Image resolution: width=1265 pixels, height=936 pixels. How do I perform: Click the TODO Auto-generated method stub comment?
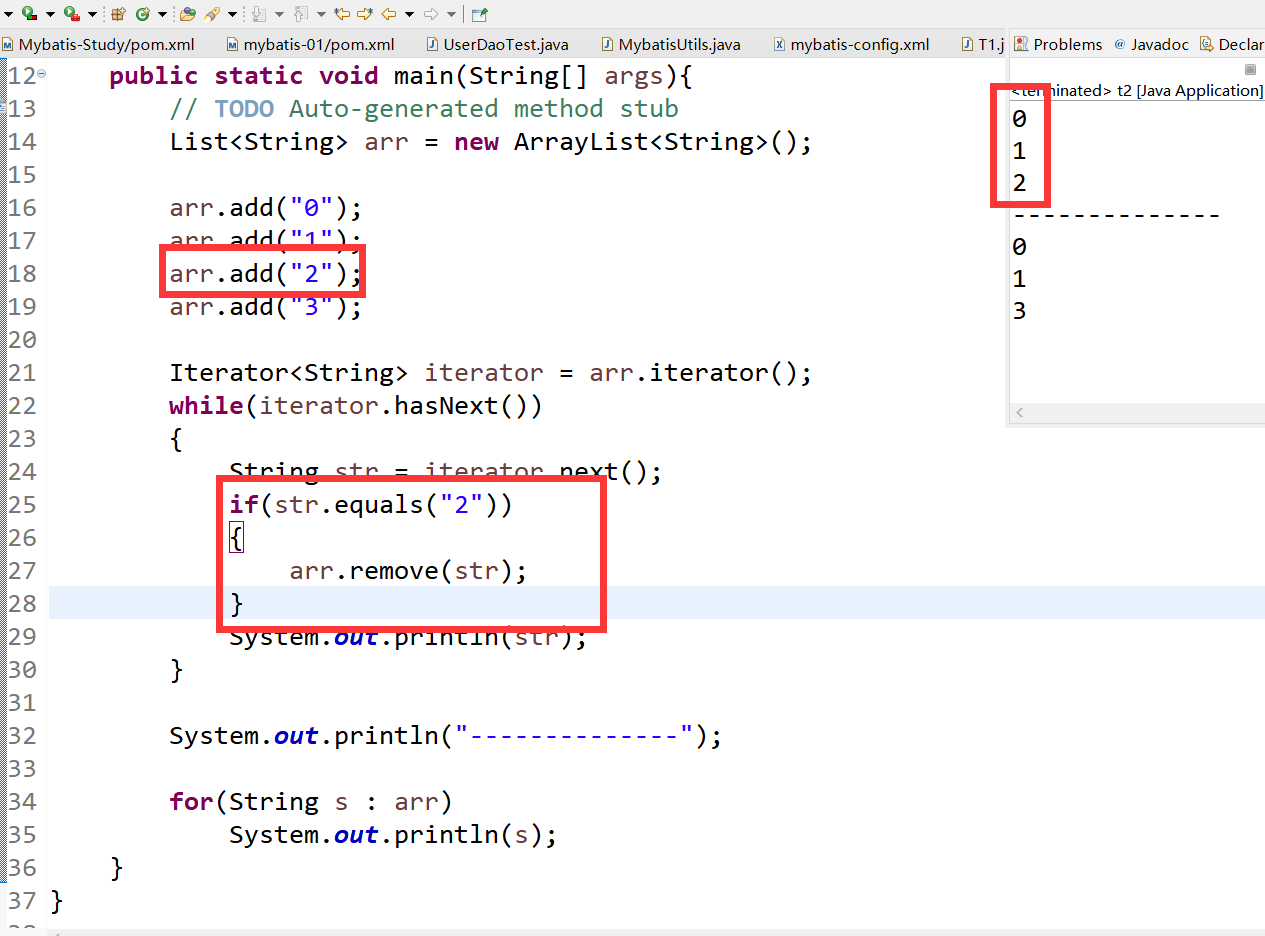coord(424,109)
